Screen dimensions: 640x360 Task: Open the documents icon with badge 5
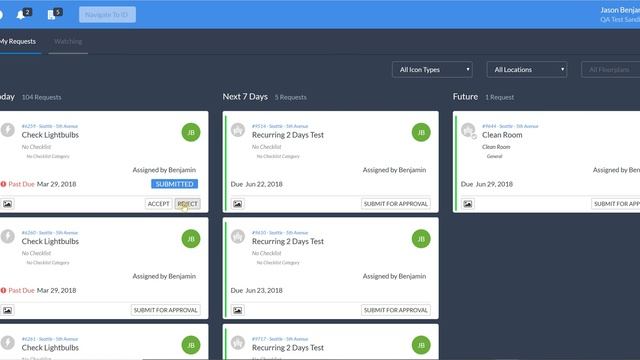click(51, 15)
